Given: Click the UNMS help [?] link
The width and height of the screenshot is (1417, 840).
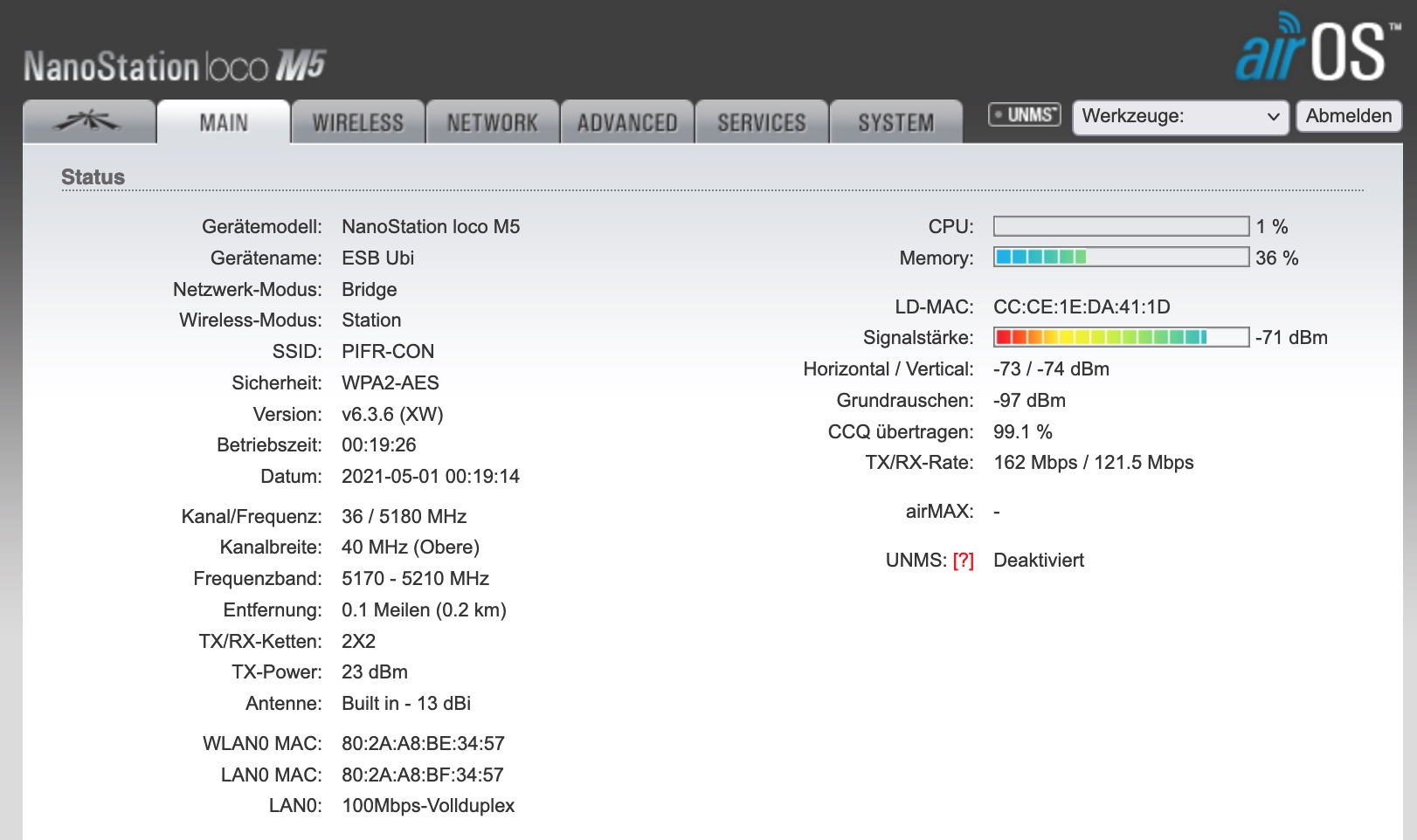Looking at the screenshot, I should 963,561.
